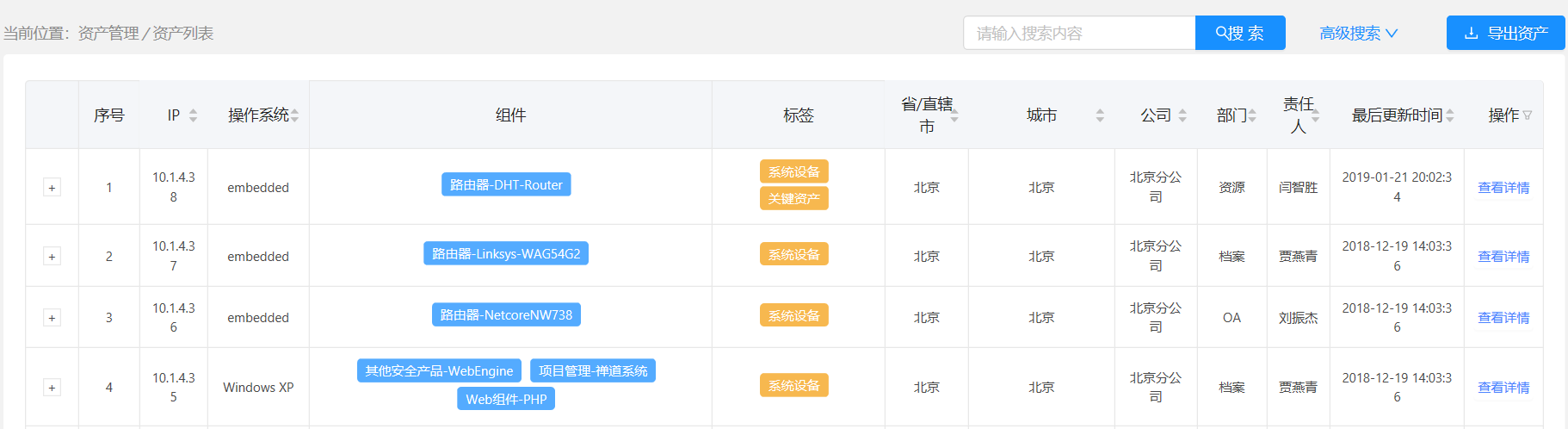Expand row 2 with plus button
Viewport: 1568px width, 429px height.
tap(52, 257)
